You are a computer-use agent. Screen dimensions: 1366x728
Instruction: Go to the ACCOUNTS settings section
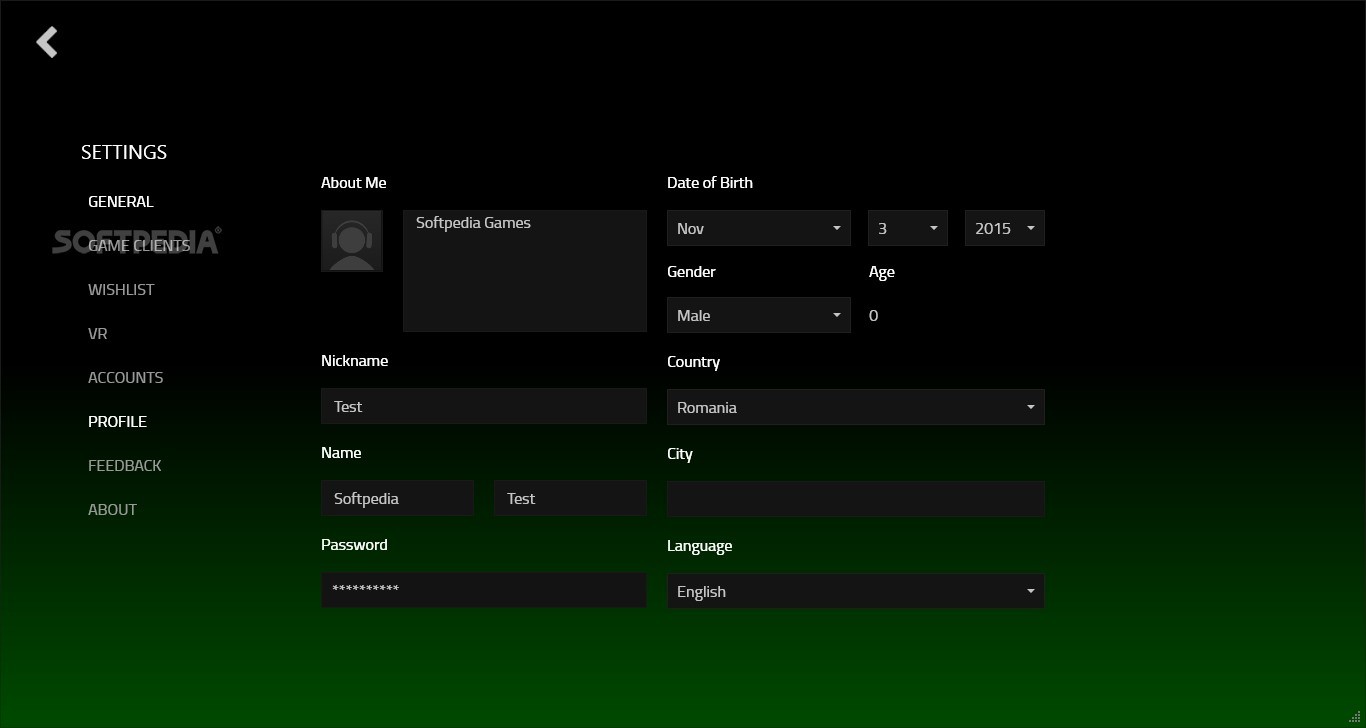(125, 377)
